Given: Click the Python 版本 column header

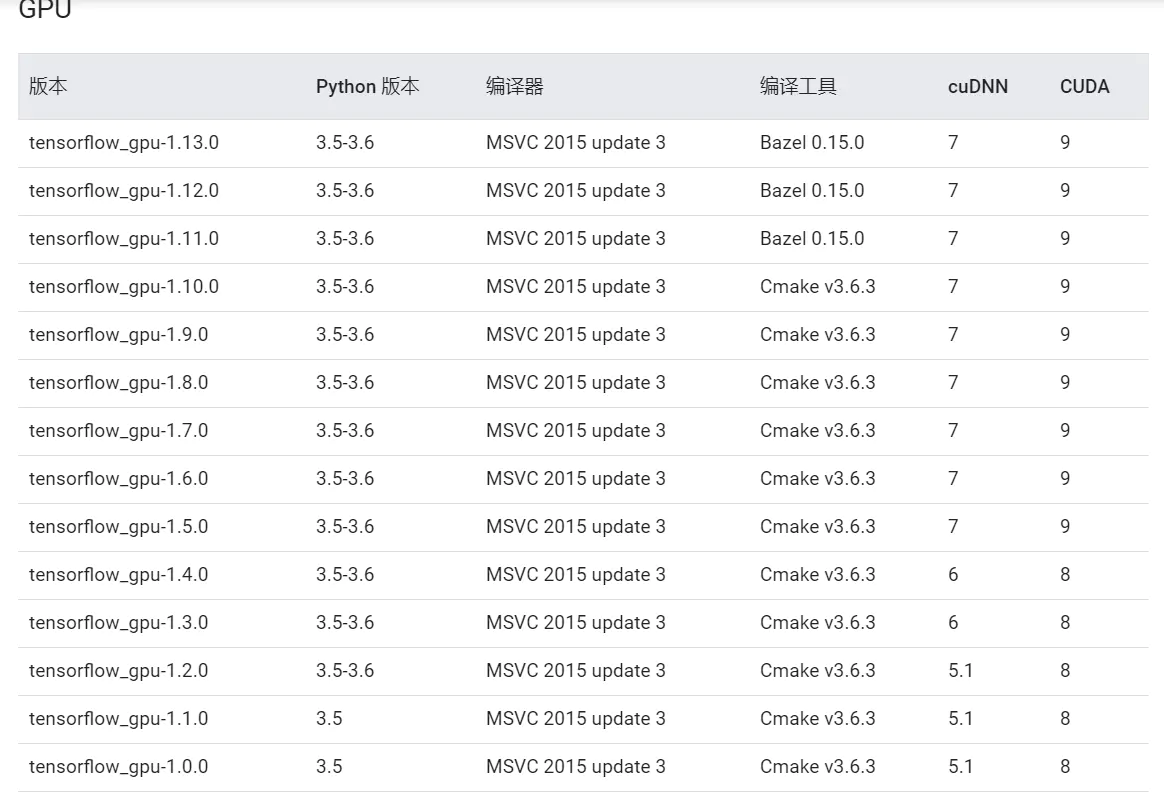Looking at the screenshot, I should click(367, 87).
